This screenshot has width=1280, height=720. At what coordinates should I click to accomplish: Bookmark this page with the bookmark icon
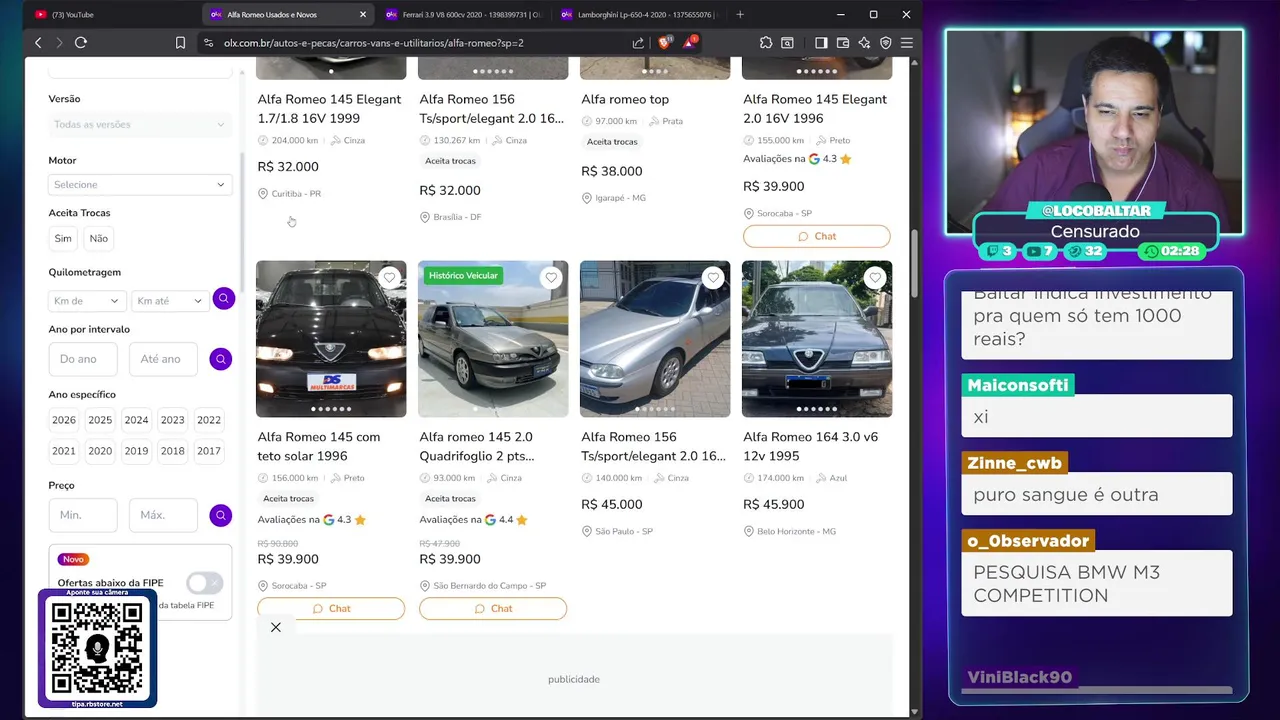tap(180, 43)
